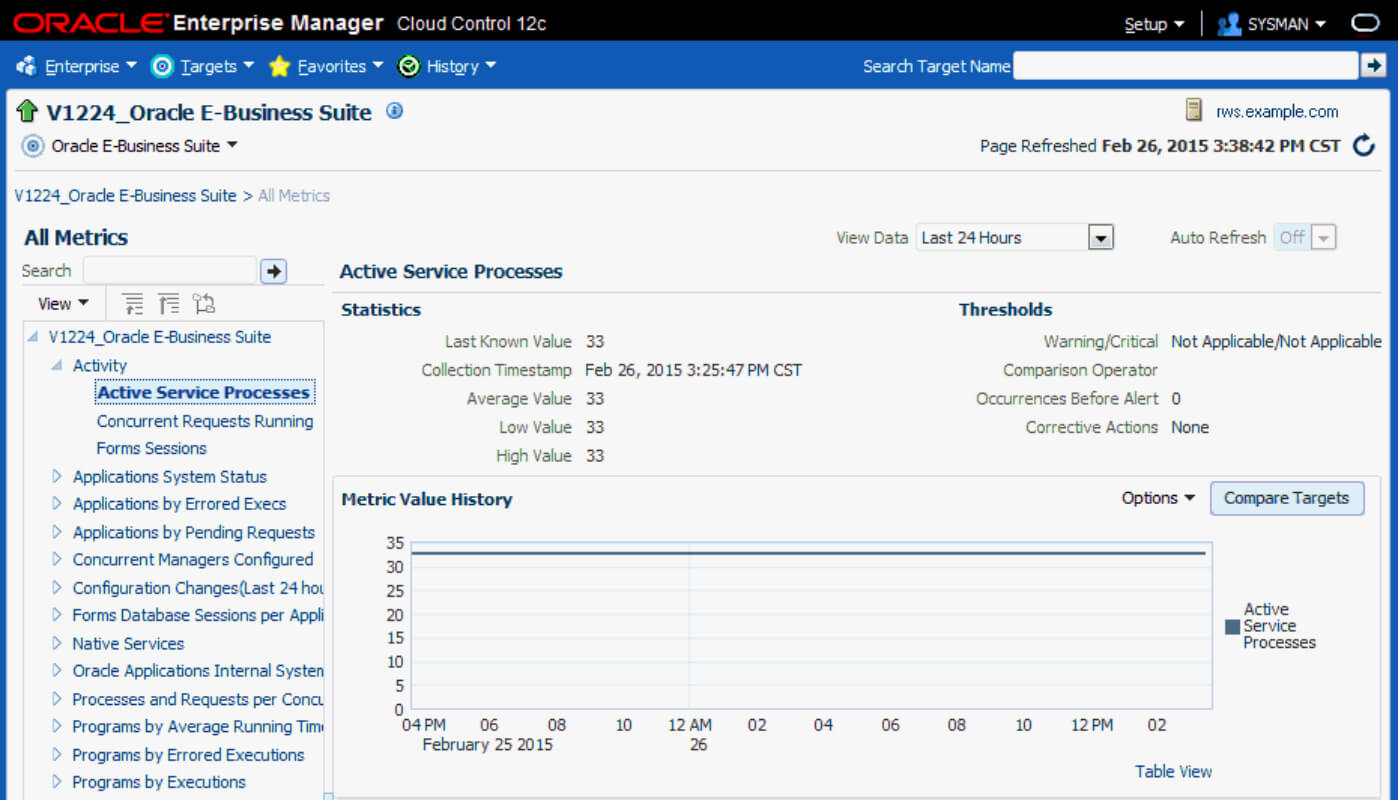The image size is (1398, 800).
Task: Expand the Applications System Status node
Action: (x=57, y=476)
